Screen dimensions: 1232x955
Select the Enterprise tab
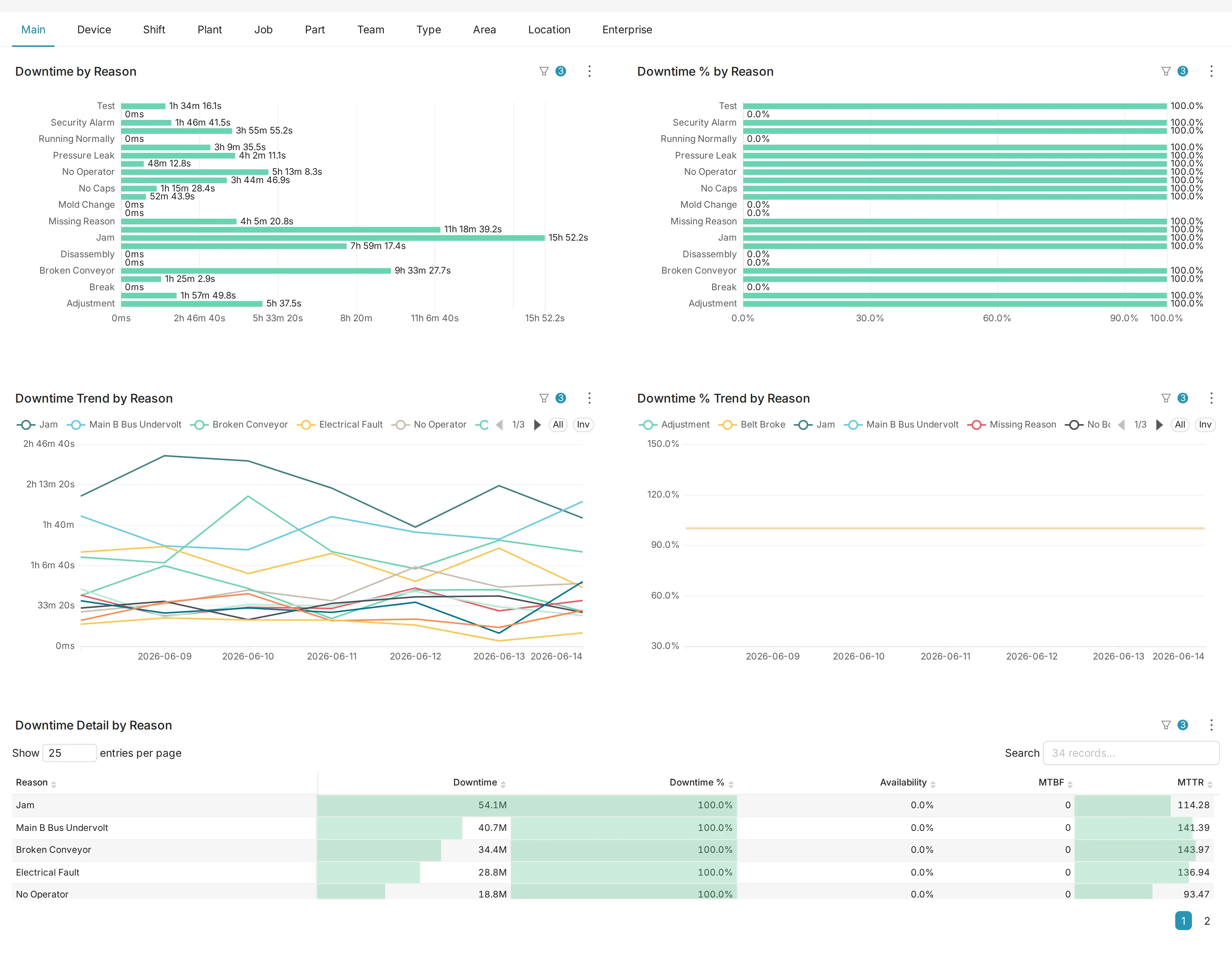pos(627,30)
